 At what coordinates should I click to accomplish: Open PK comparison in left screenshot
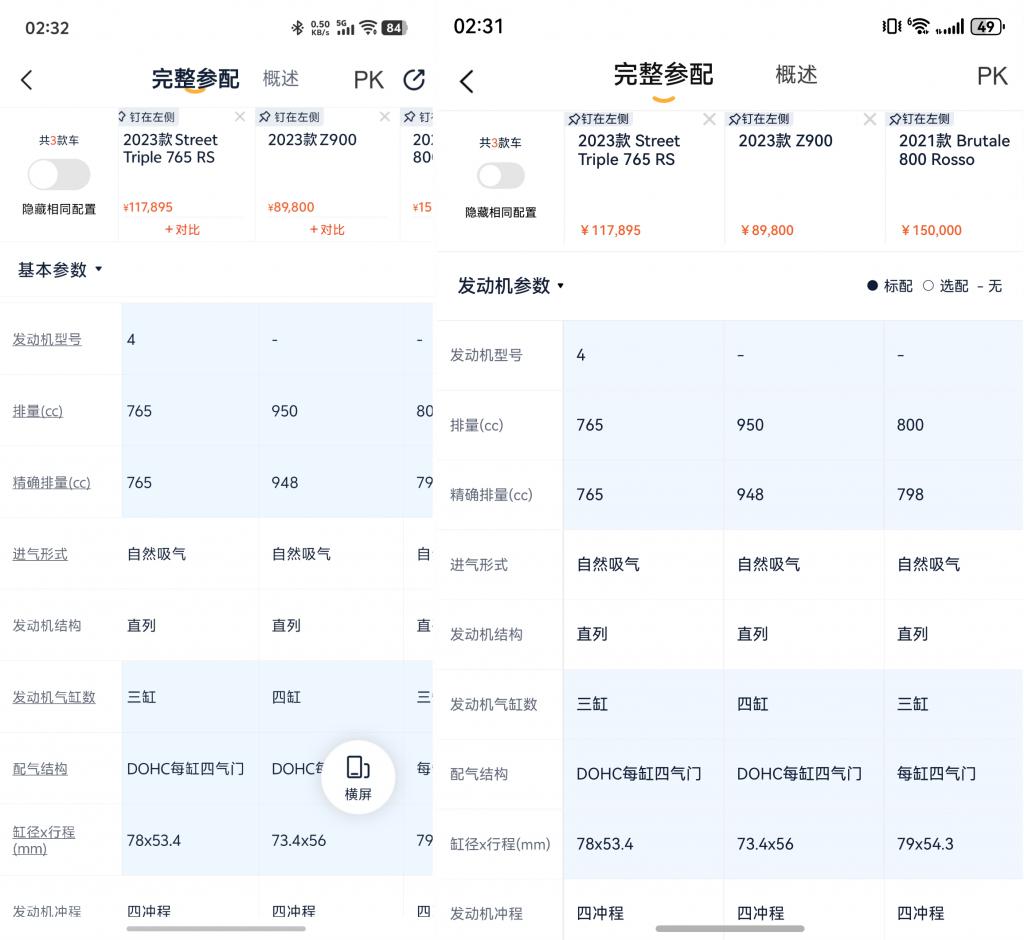pos(368,80)
